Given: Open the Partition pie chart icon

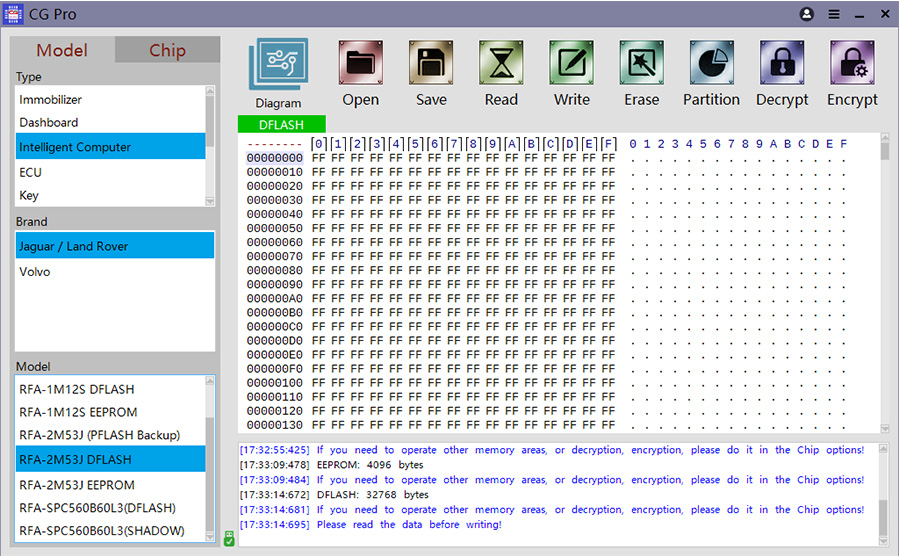Looking at the screenshot, I should [711, 64].
